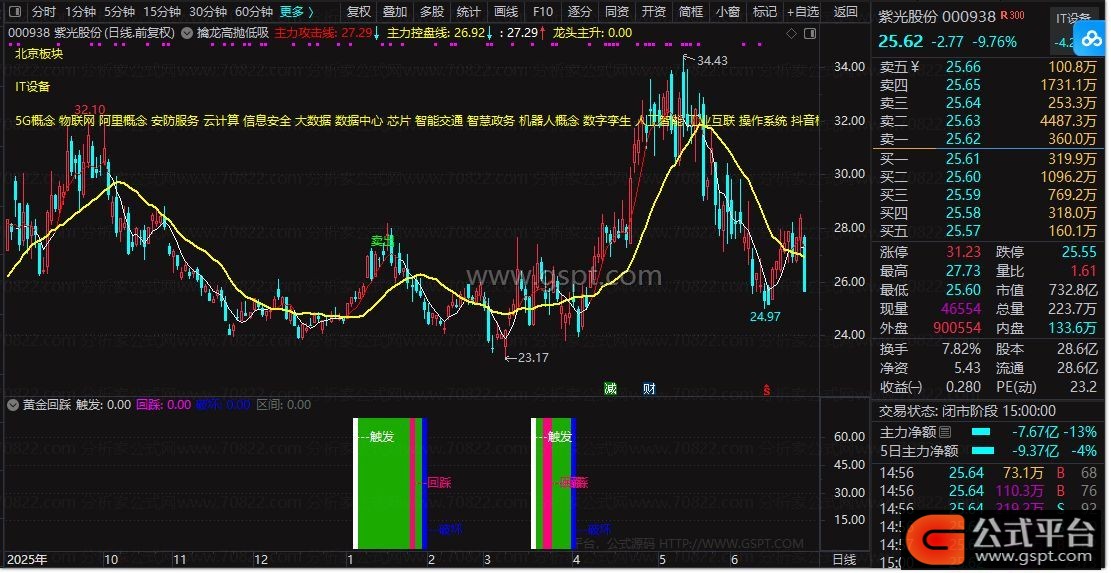Add stock to 自选 watchlist

[x=803, y=11]
